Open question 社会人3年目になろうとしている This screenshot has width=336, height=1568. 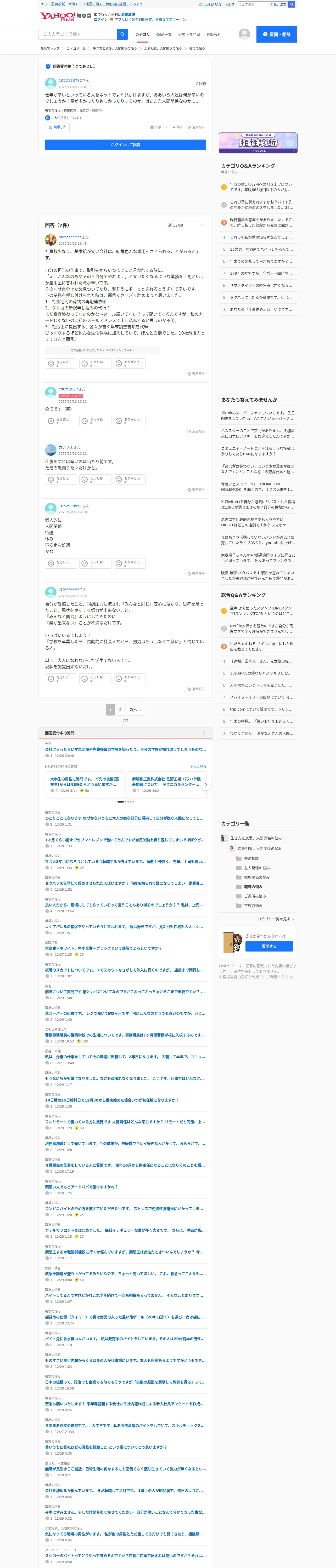pos(125,861)
